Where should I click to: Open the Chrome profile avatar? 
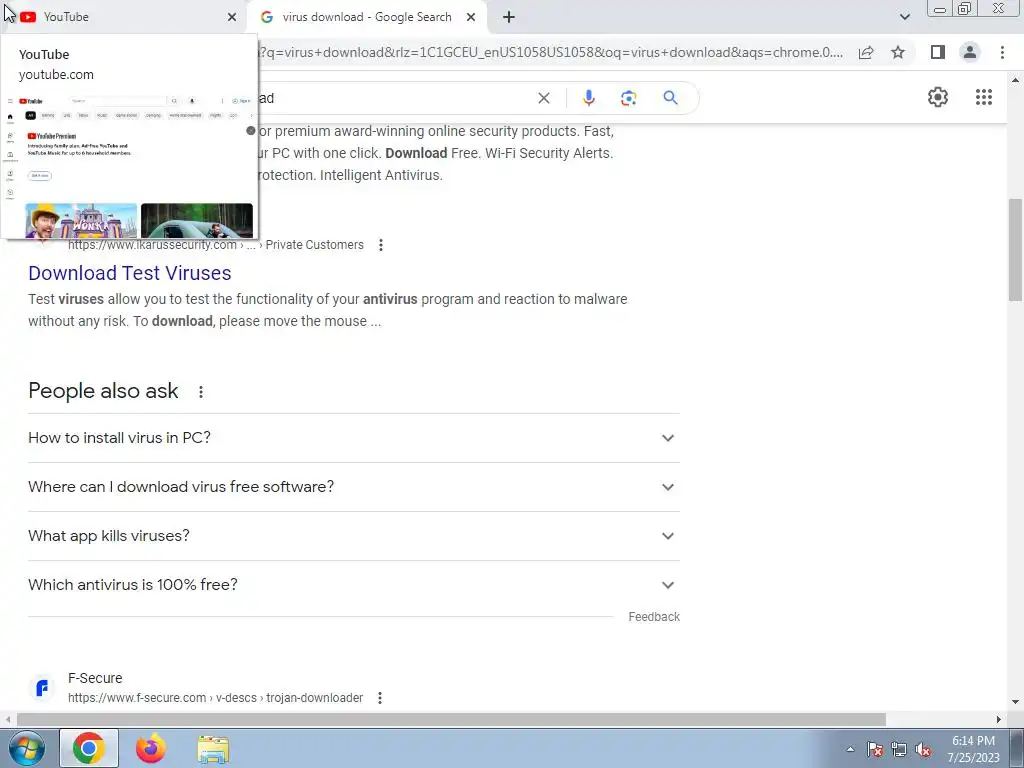[x=970, y=52]
